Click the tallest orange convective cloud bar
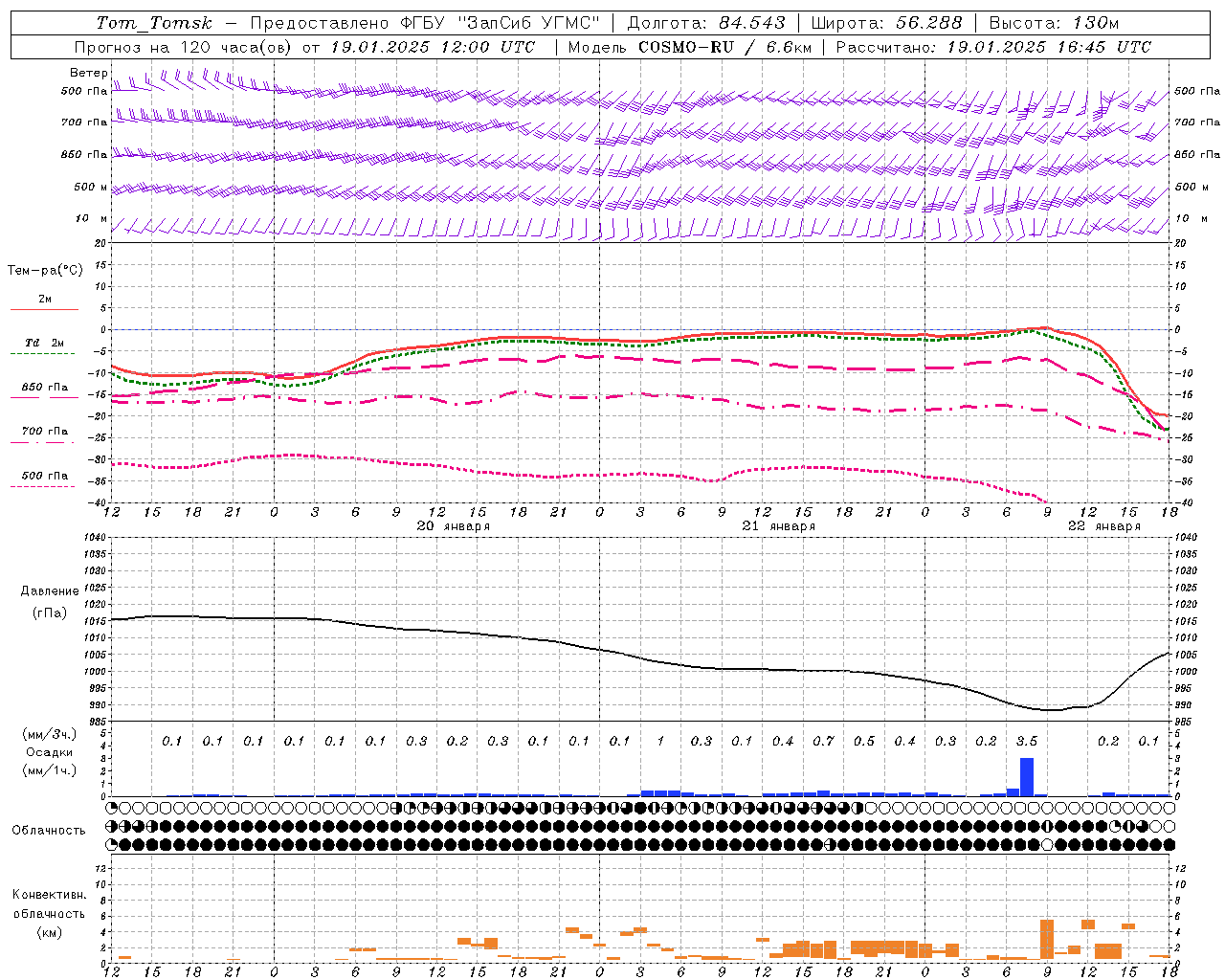 (1047, 940)
